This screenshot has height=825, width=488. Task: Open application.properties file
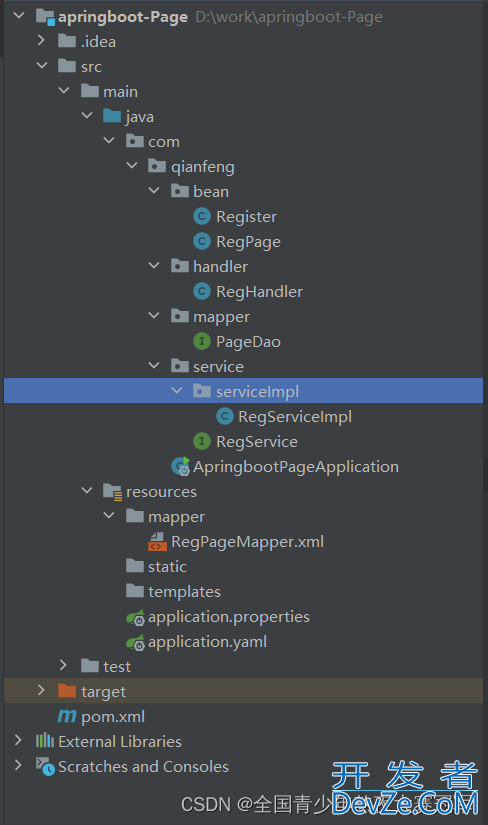pos(229,617)
